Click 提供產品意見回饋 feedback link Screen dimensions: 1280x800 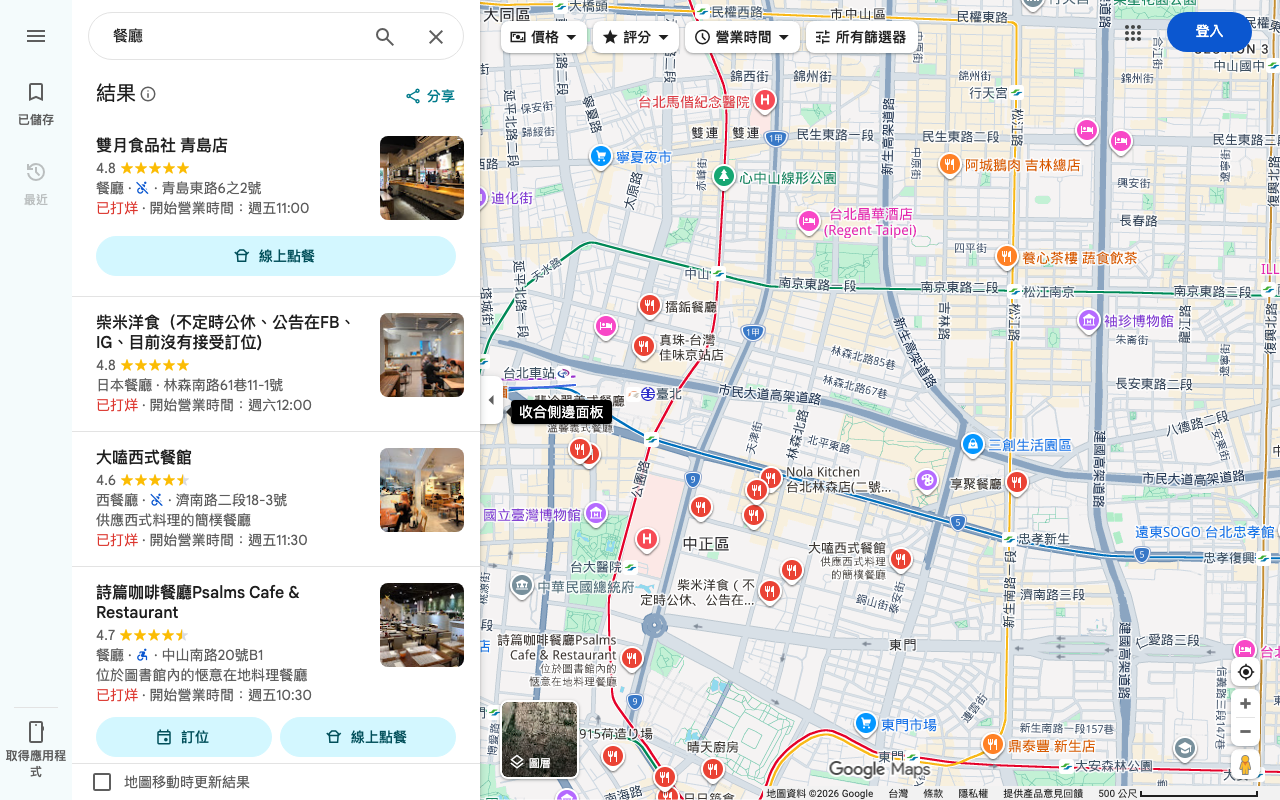coord(1043,793)
